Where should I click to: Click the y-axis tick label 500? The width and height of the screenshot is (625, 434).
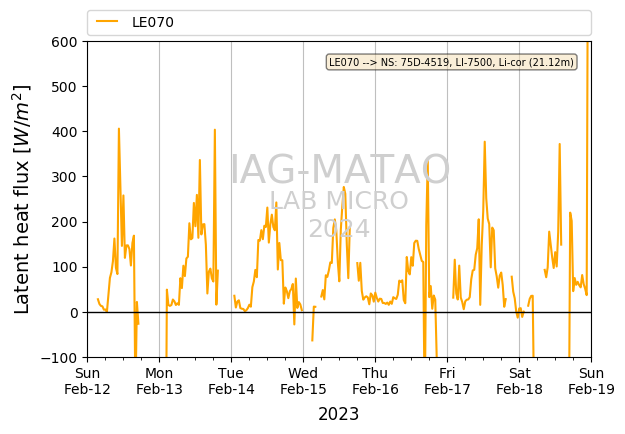click(64, 87)
